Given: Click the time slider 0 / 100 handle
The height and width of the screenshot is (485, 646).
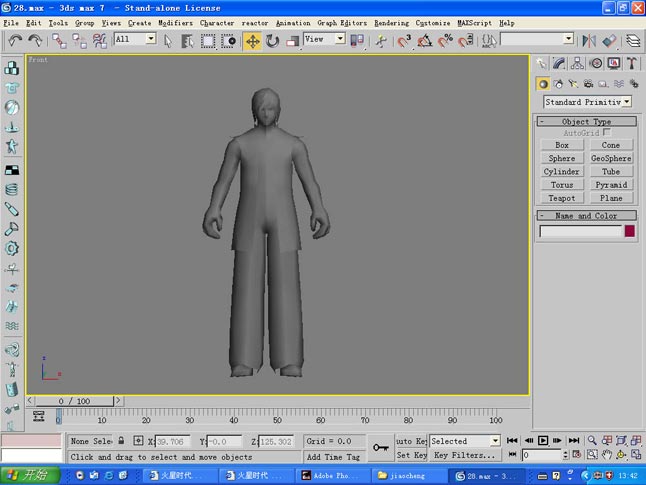Looking at the screenshot, I should 74,401.
